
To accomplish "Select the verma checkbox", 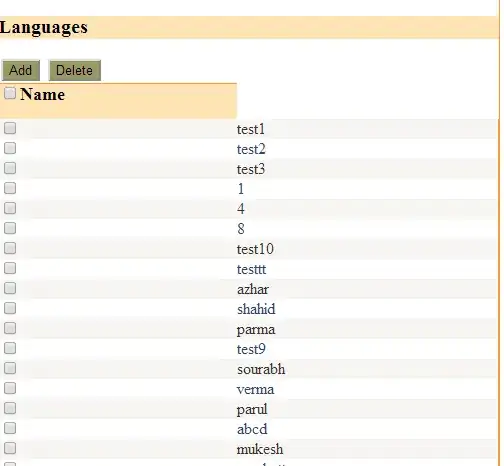I will 10,388.
